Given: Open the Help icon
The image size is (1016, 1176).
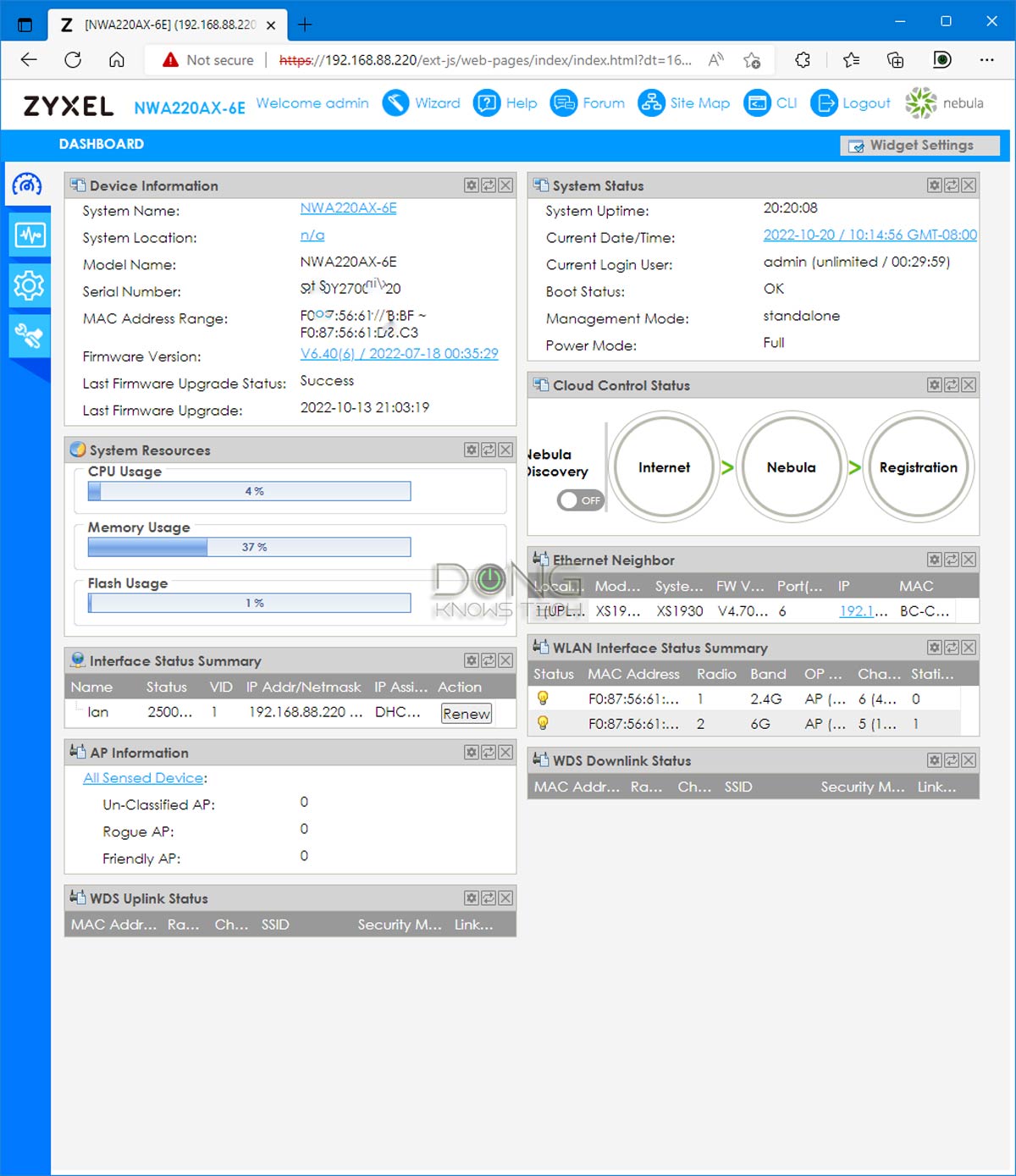Looking at the screenshot, I should point(486,103).
